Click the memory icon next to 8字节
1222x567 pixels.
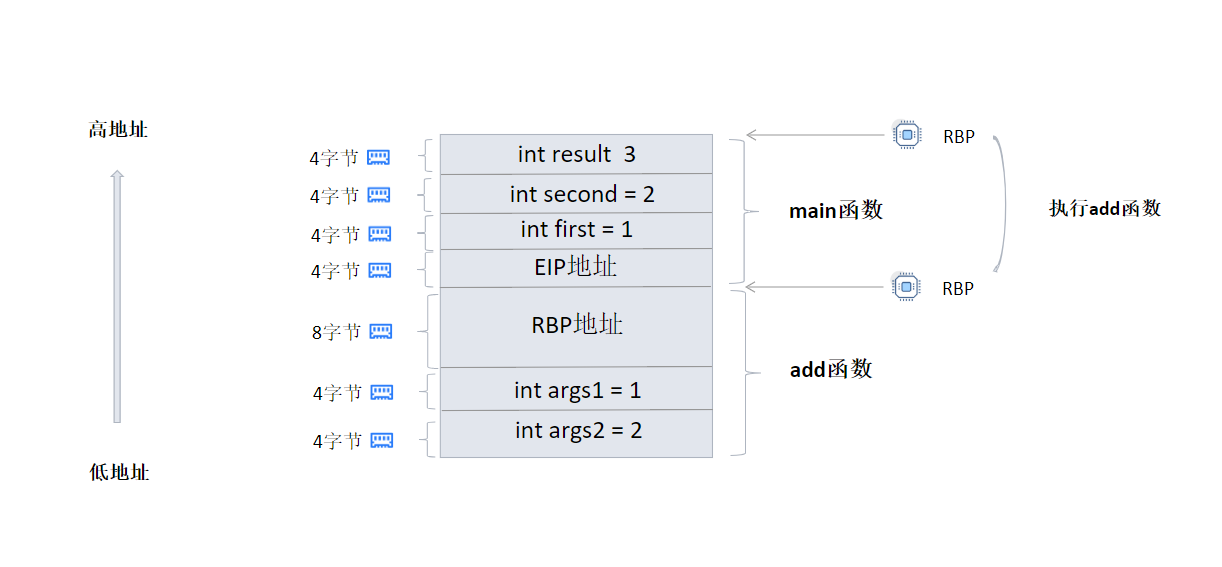pos(380,331)
